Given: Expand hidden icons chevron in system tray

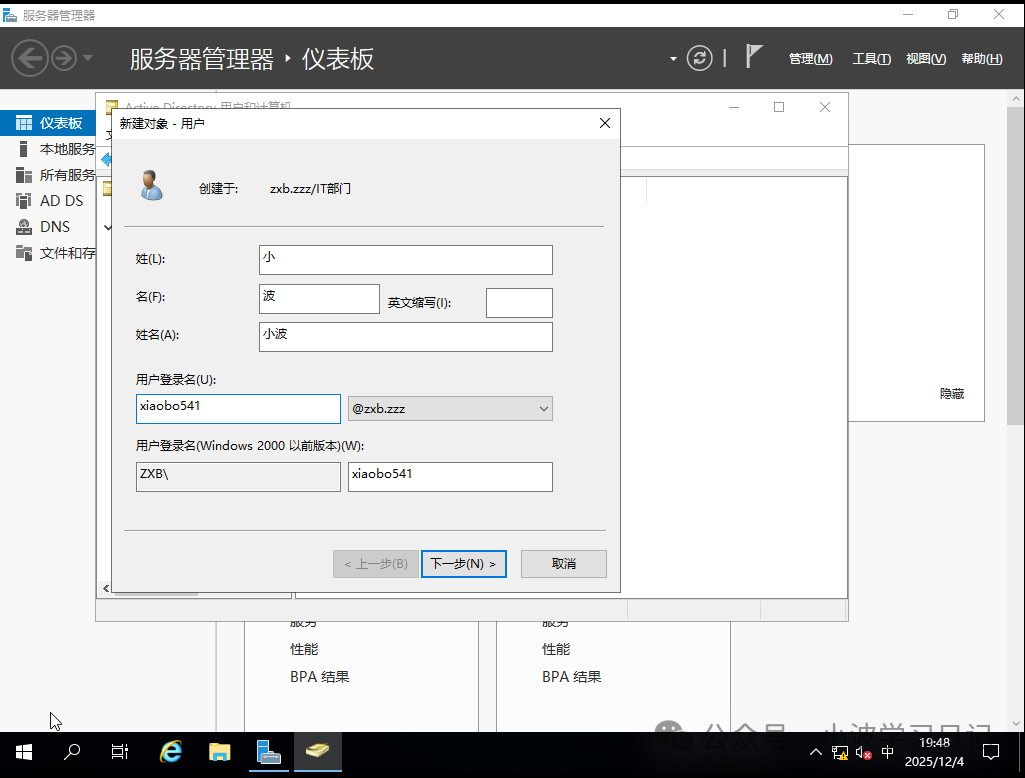Looking at the screenshot, I should click(x=816, y=751).
